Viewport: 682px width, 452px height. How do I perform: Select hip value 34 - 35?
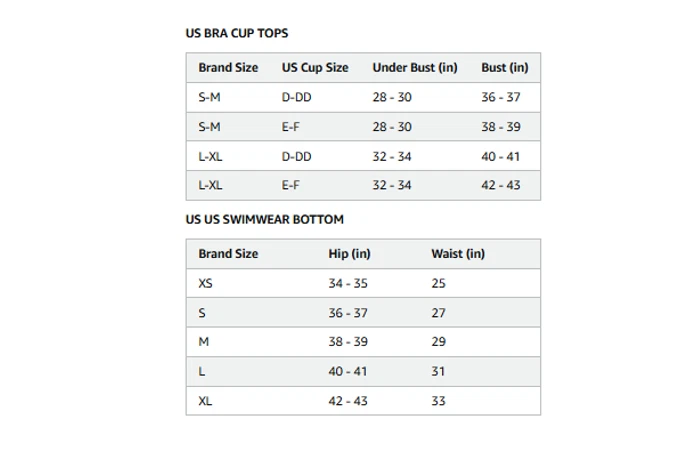pyautogui.click(x=348, y=284)
